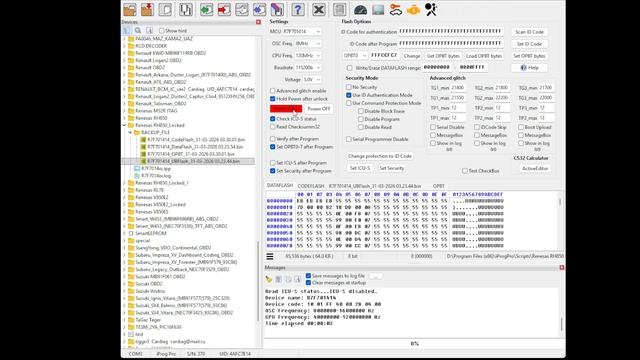Enable Read Checksumm32 checkbox

click(273, 127)
